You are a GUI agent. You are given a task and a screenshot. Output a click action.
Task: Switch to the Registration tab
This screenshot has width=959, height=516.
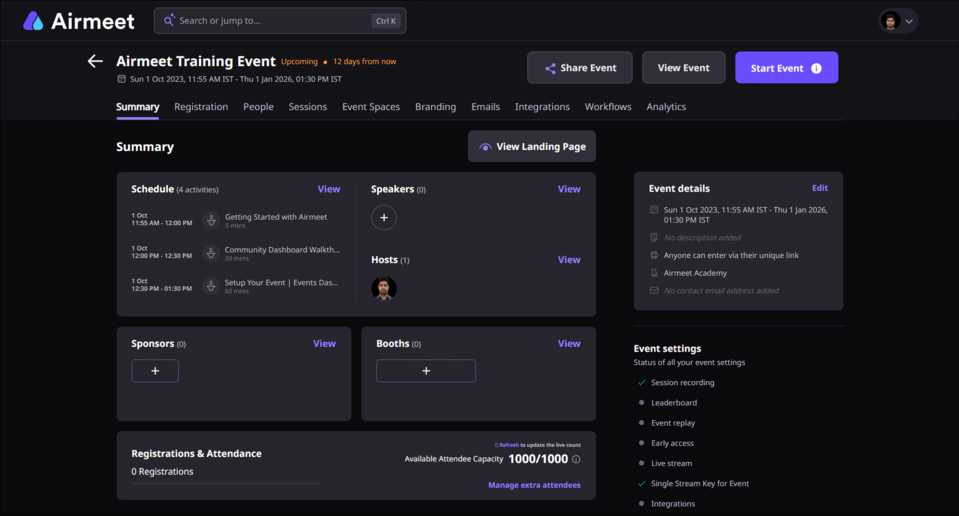point(201,106)
